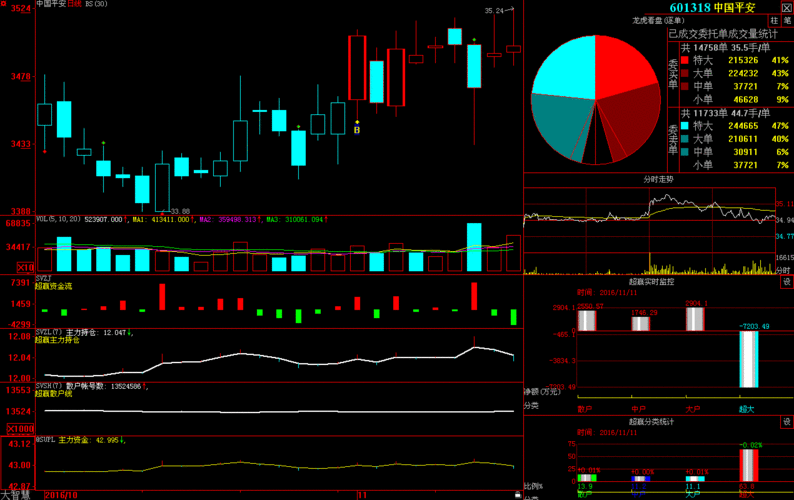
Task: Click the 超赢分类统计 panel title
Action: [x=651, y=421]
